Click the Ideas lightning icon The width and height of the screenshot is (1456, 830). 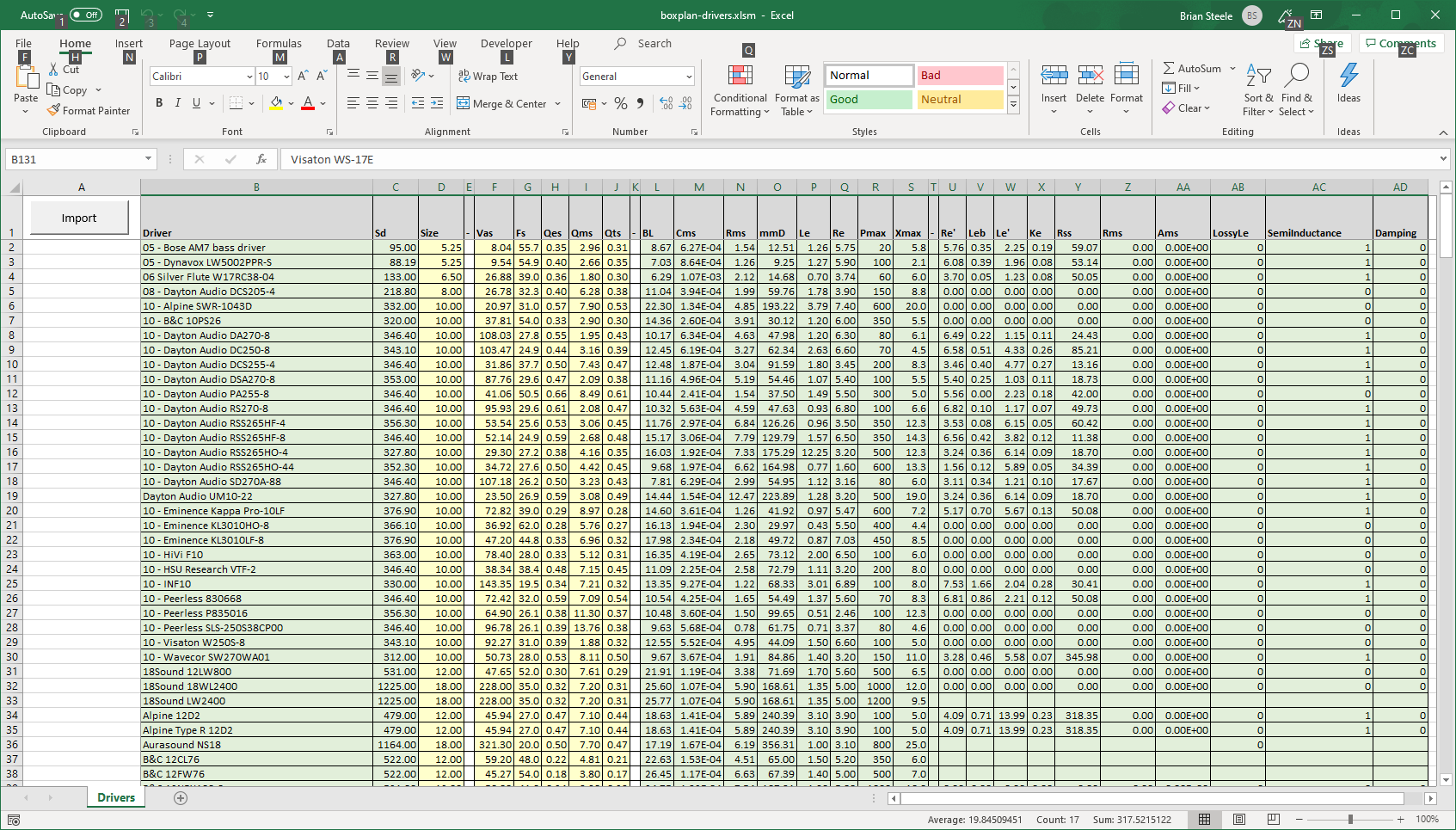coord(1348,76)
